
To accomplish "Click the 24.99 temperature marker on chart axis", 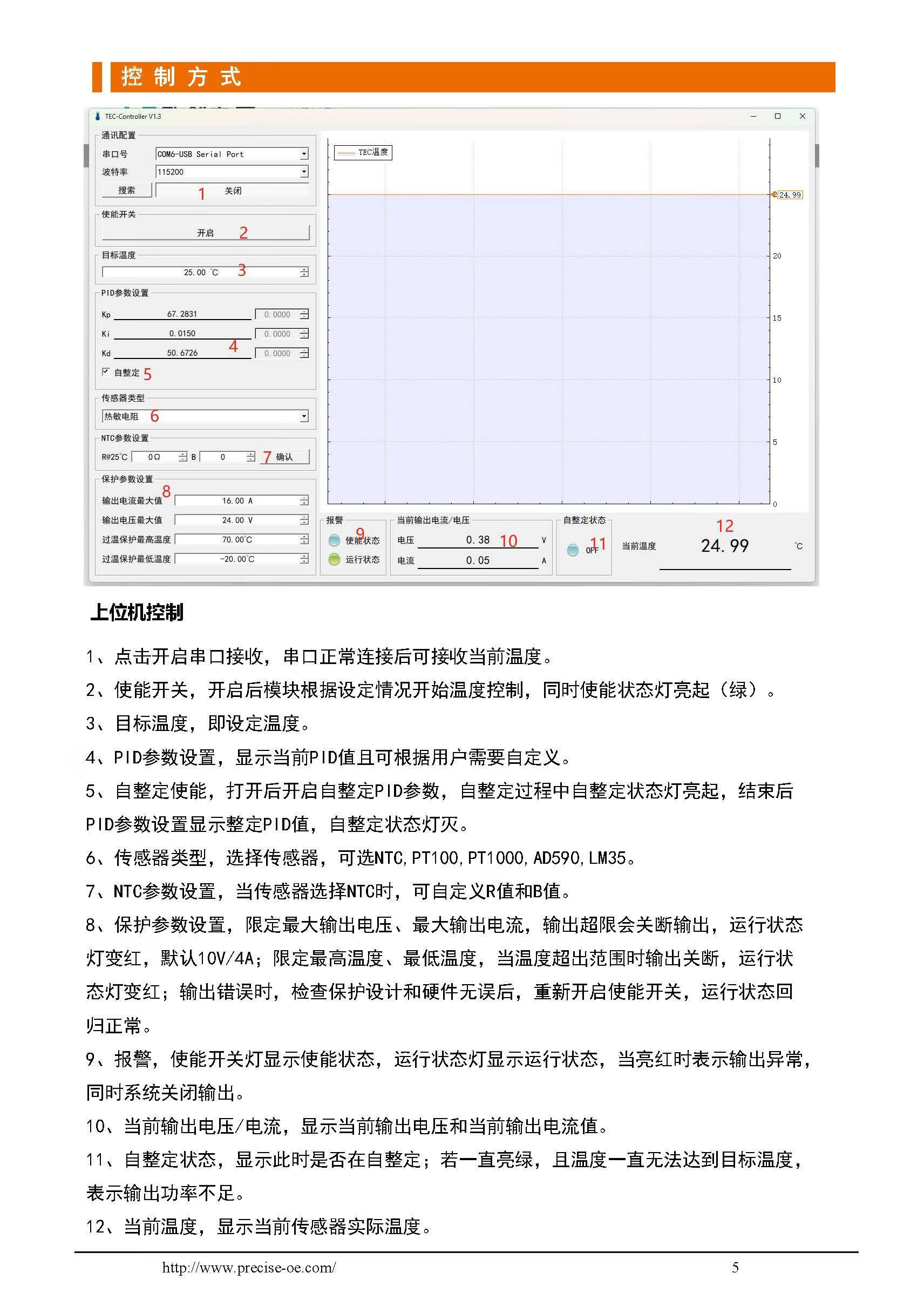I will 789,195.
